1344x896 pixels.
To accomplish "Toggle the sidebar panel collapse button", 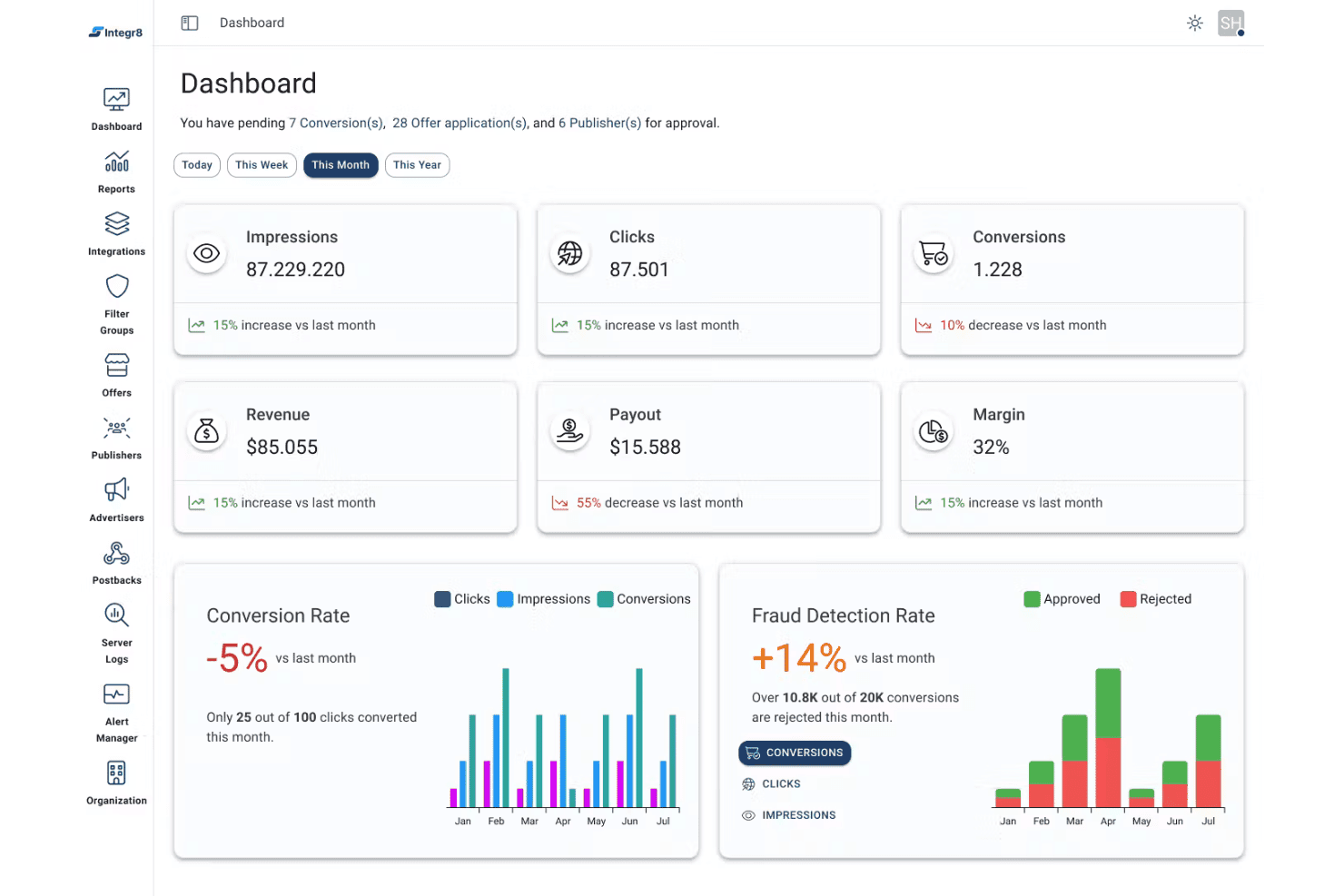I will (190, 23).
